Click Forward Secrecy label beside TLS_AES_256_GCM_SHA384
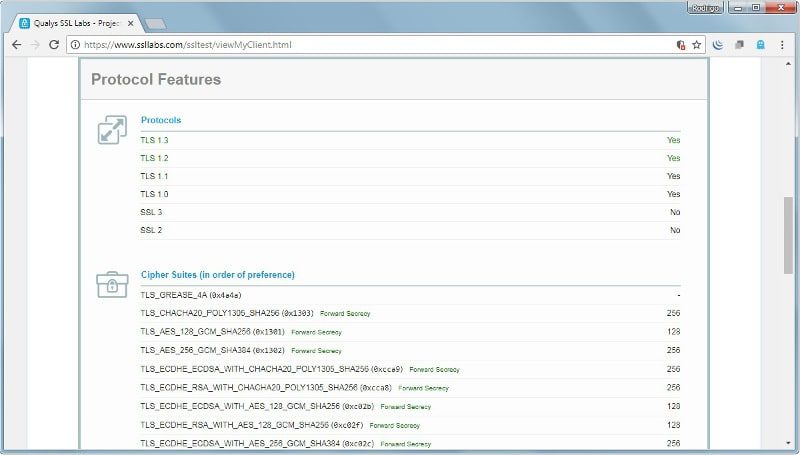 (316, 351)
